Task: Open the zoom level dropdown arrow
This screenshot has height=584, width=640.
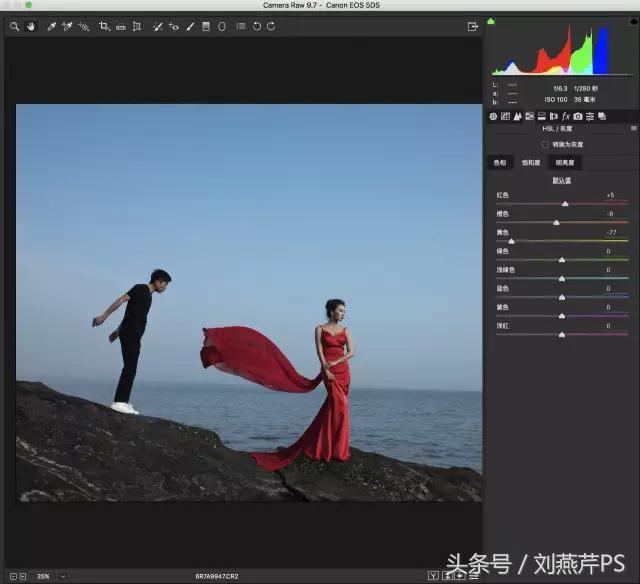Action: pos(63,576)
